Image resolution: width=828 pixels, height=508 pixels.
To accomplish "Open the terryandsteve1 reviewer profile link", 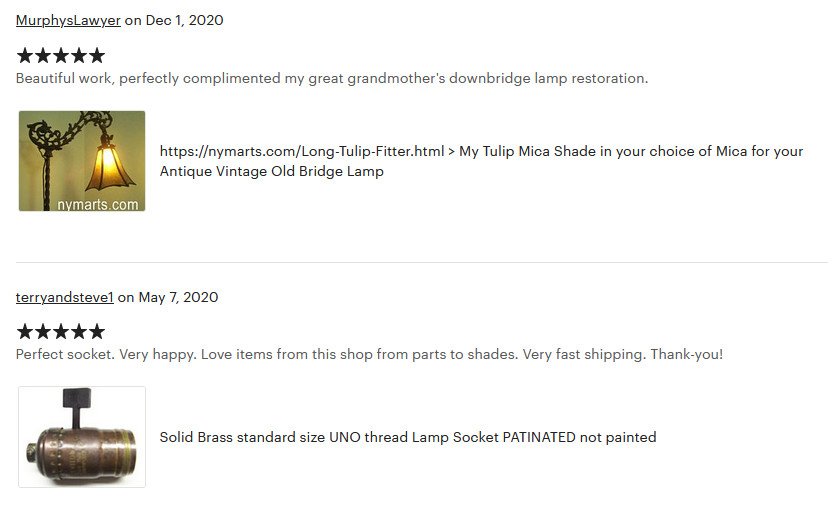I will [64, 297].
